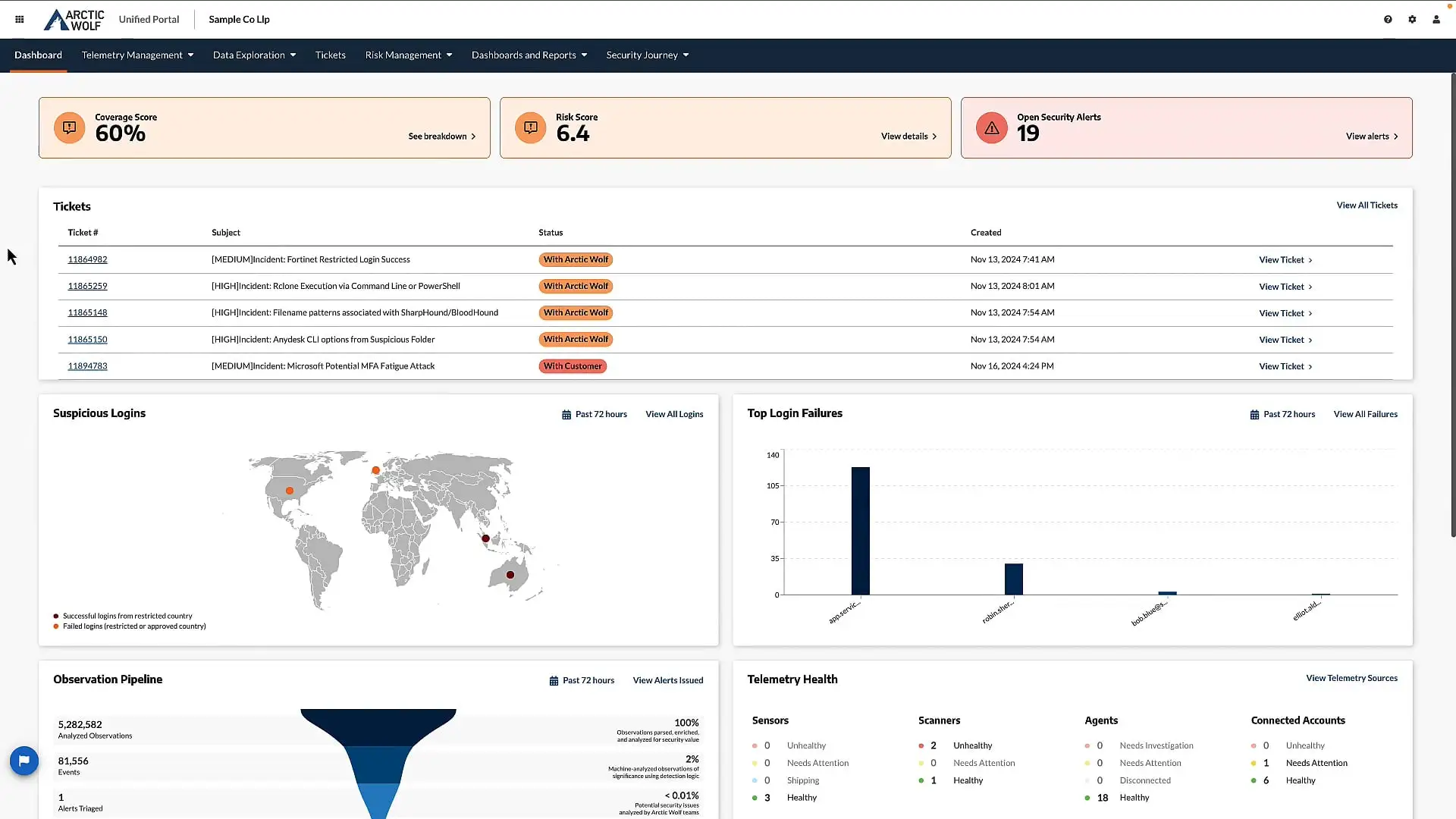Click Scanners Unhealthy count 2
Screen dimensions: 1456x819
tap(934, 746)
